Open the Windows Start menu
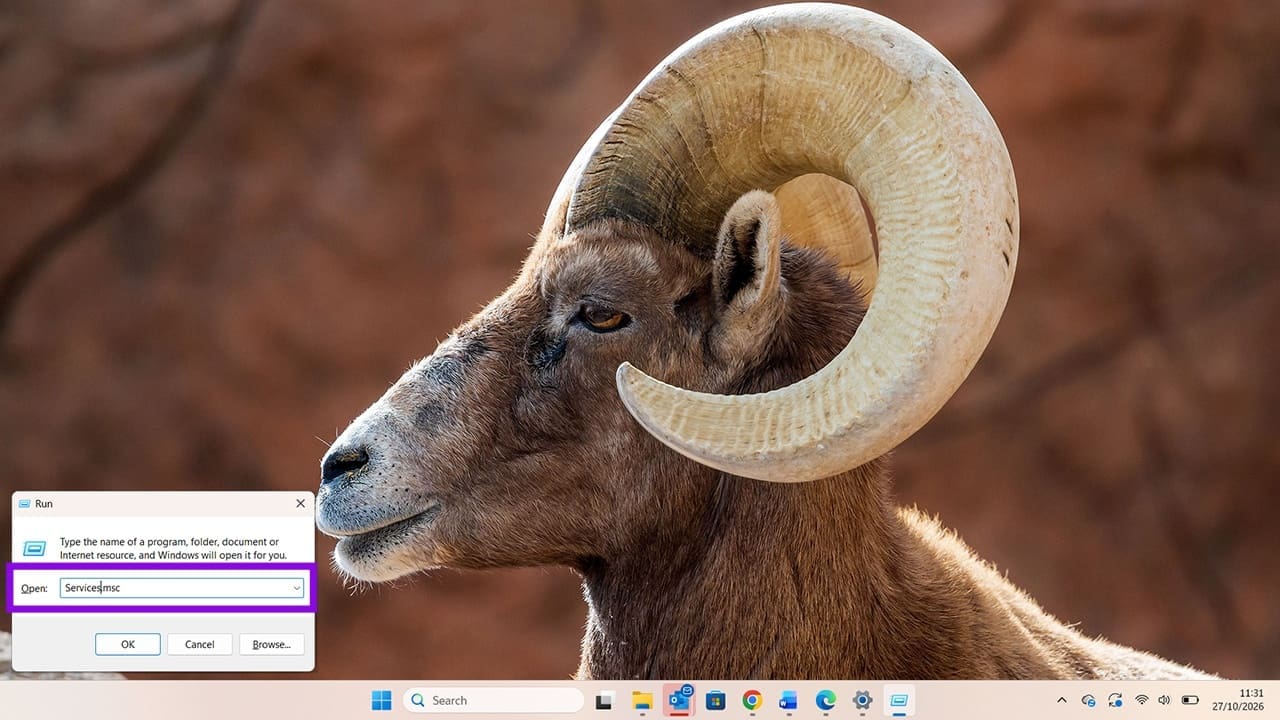This screenshot has width=1280, height=720. tap(382, 700)
